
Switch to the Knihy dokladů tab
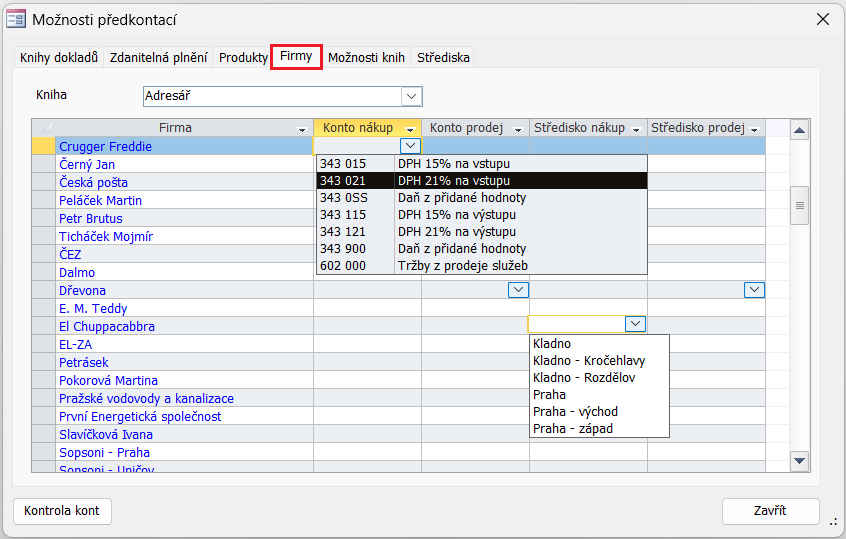pyautogui.click(x=59, y=58)
